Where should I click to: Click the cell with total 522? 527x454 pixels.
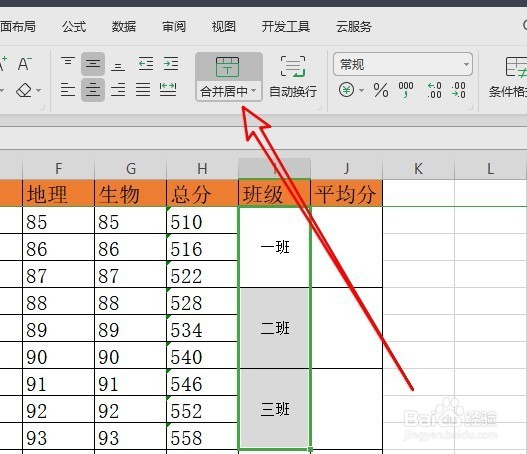[202, 274]
